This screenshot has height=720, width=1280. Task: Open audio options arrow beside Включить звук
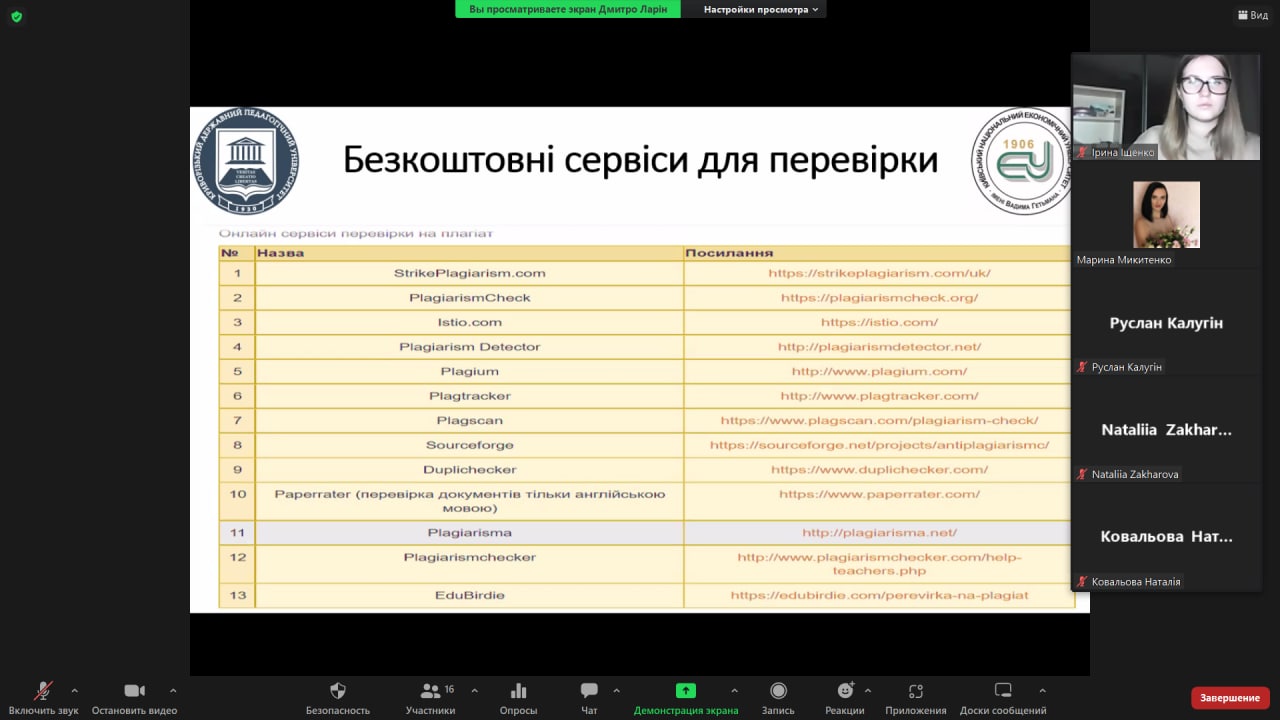click(x=74, y=690)
